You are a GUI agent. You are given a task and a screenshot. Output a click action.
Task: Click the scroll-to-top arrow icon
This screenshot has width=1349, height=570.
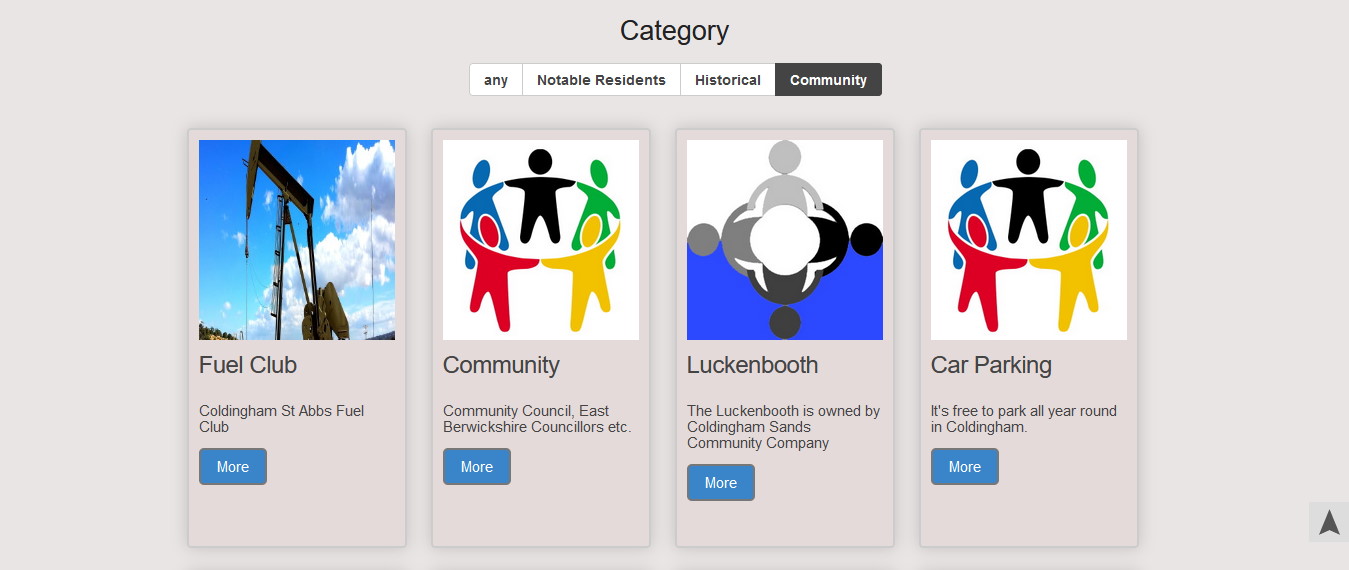pos(1328,522)
